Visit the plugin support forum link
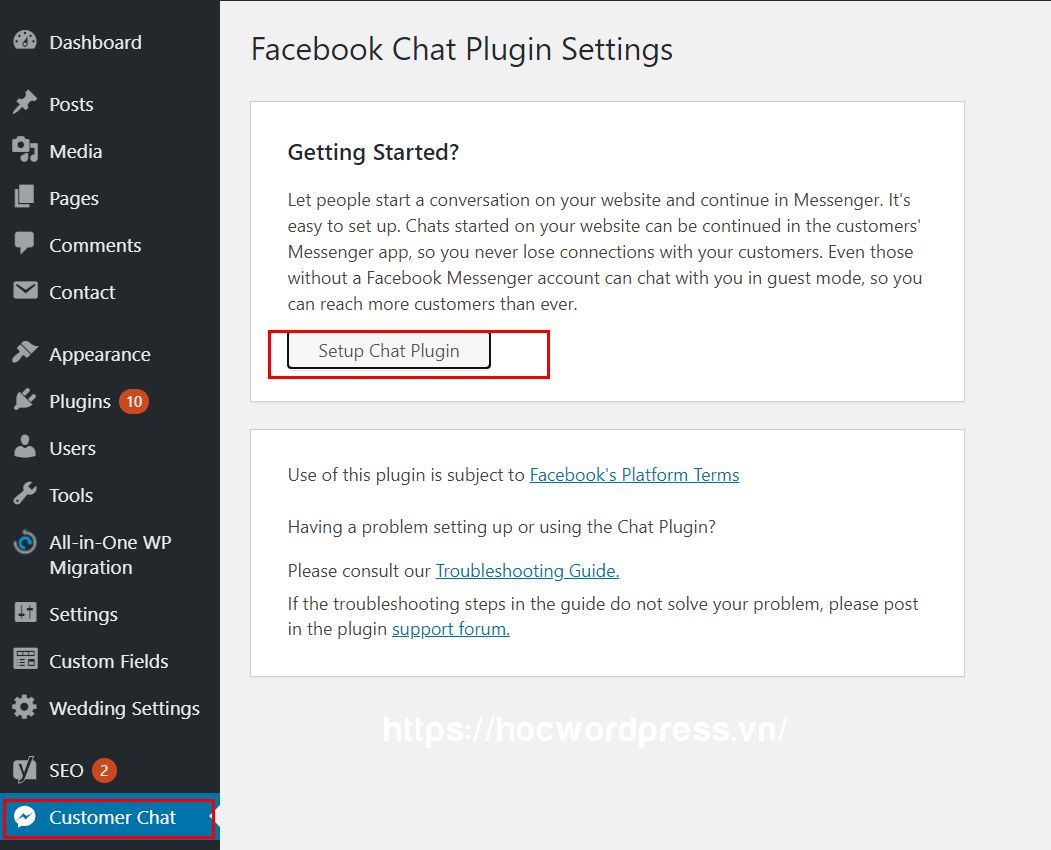 pyautogui.click(x=451, y=629)
